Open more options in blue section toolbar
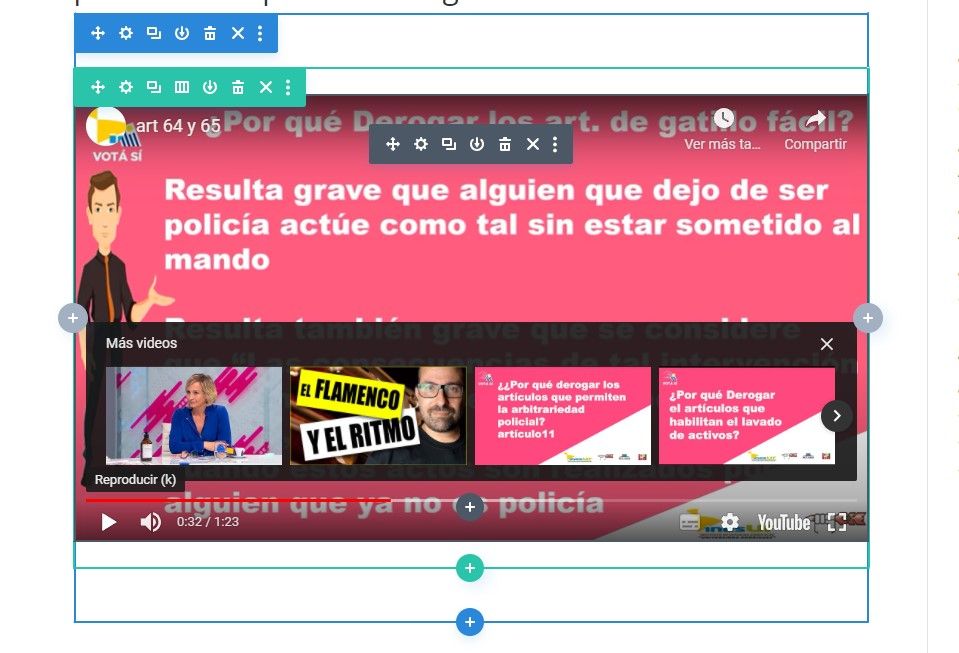This screenshot has height=653, width=959. click(x=260, y=33)
